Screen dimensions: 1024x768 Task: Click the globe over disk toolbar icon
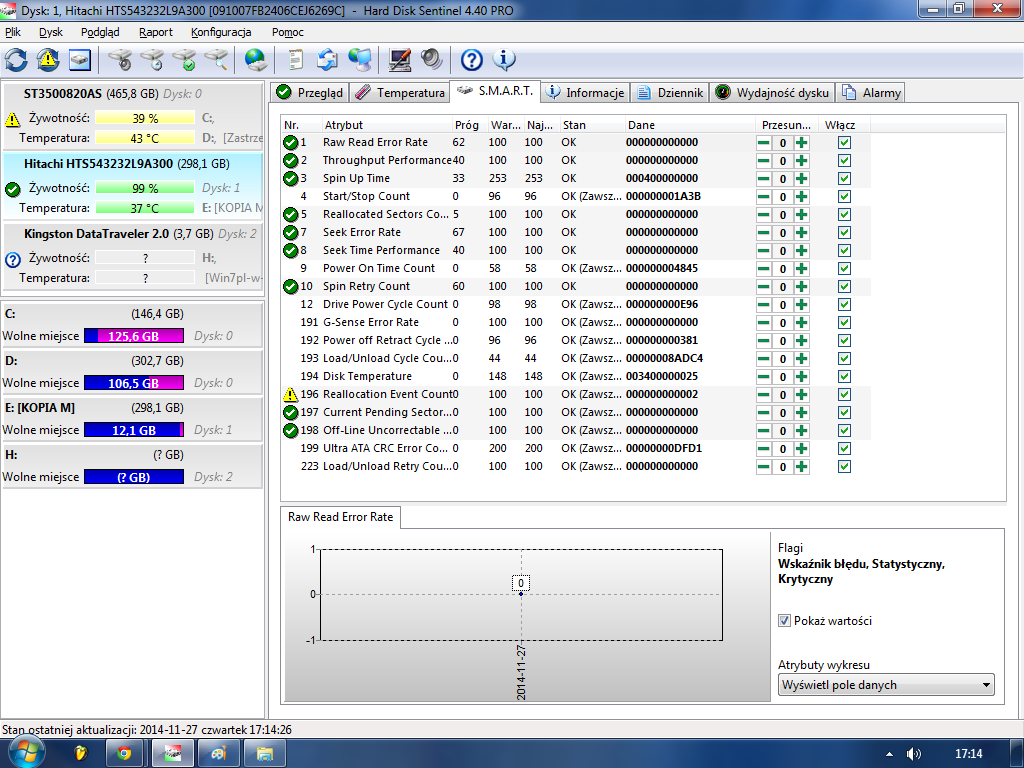click(x=255, y=60)
